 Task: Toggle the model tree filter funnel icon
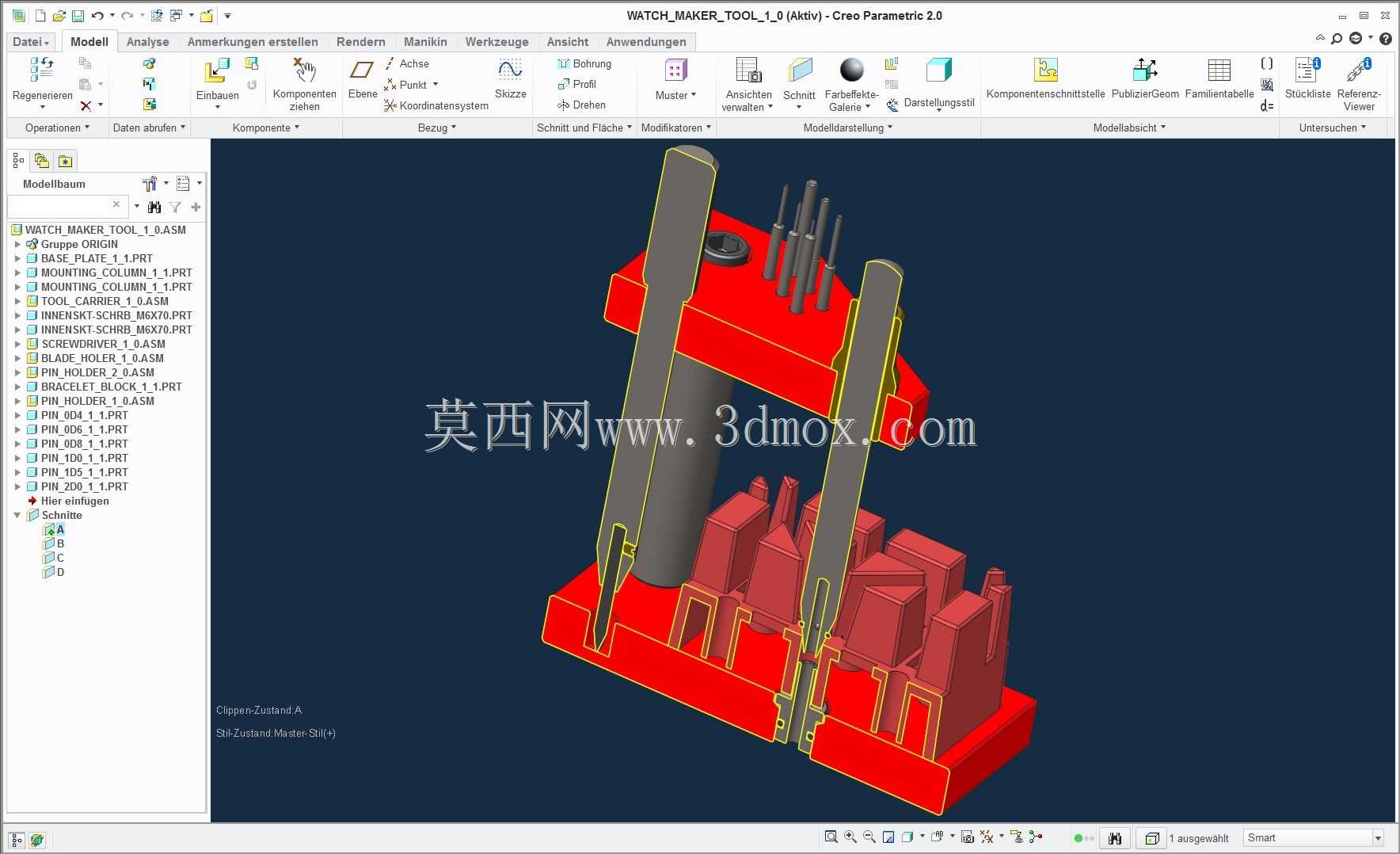pos(175,207)
